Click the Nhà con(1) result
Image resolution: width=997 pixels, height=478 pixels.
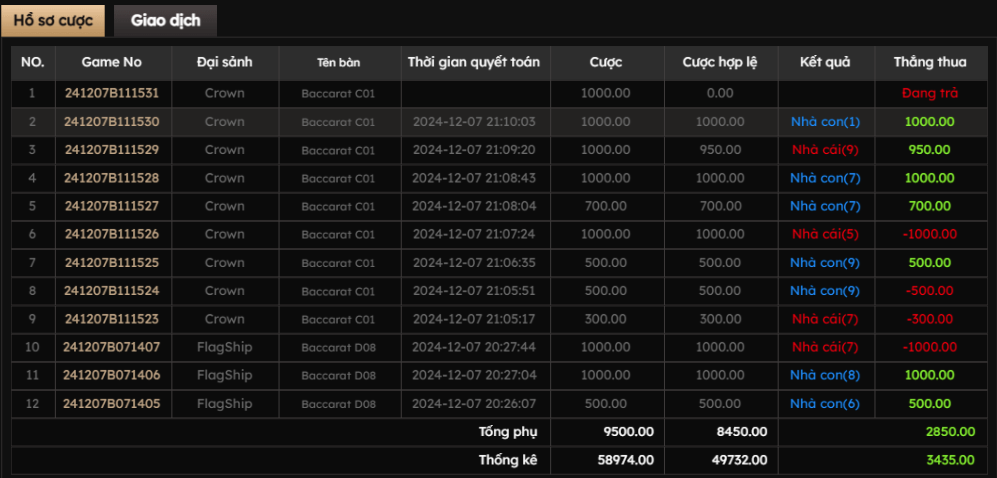pyautogui.click(x=825, y=122)
